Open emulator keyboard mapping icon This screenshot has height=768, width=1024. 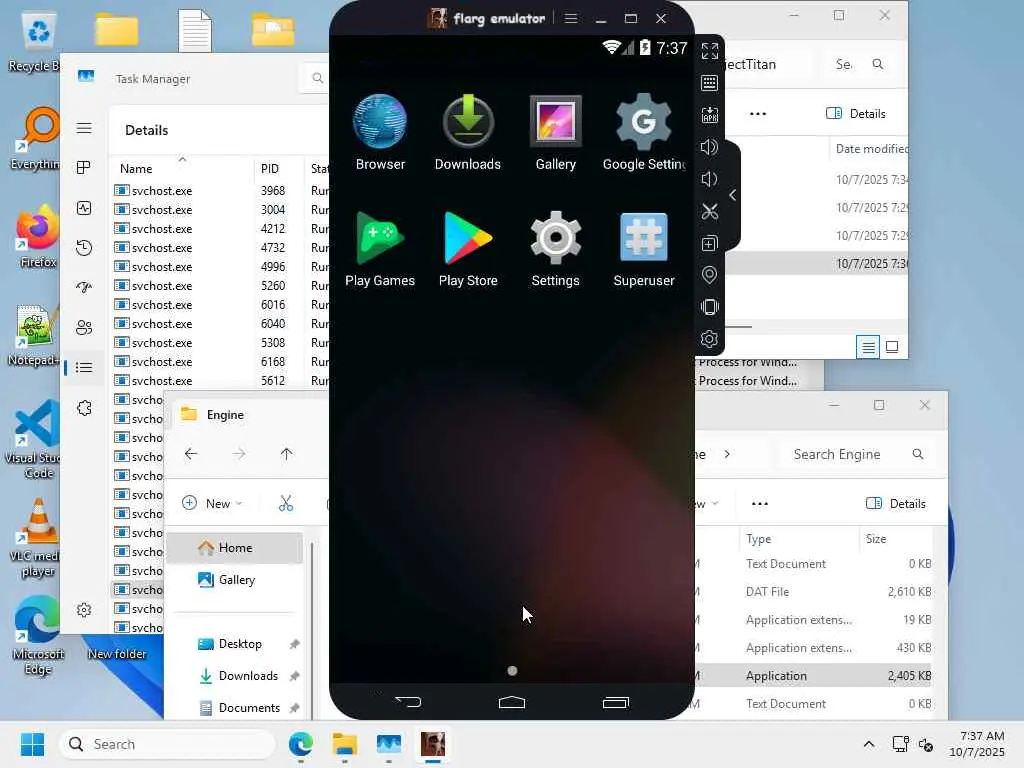pyautogui.click(x=710, y=83)
